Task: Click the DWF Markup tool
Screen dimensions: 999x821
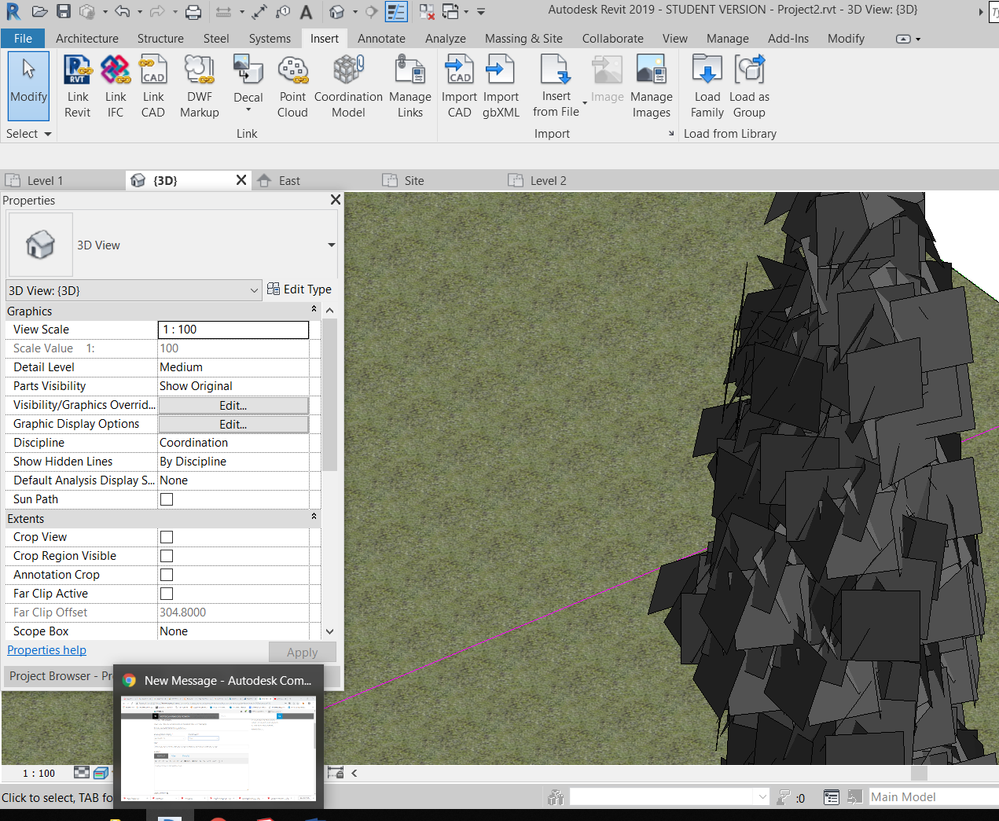Action: pyautogui.click(x=199, y=86)
